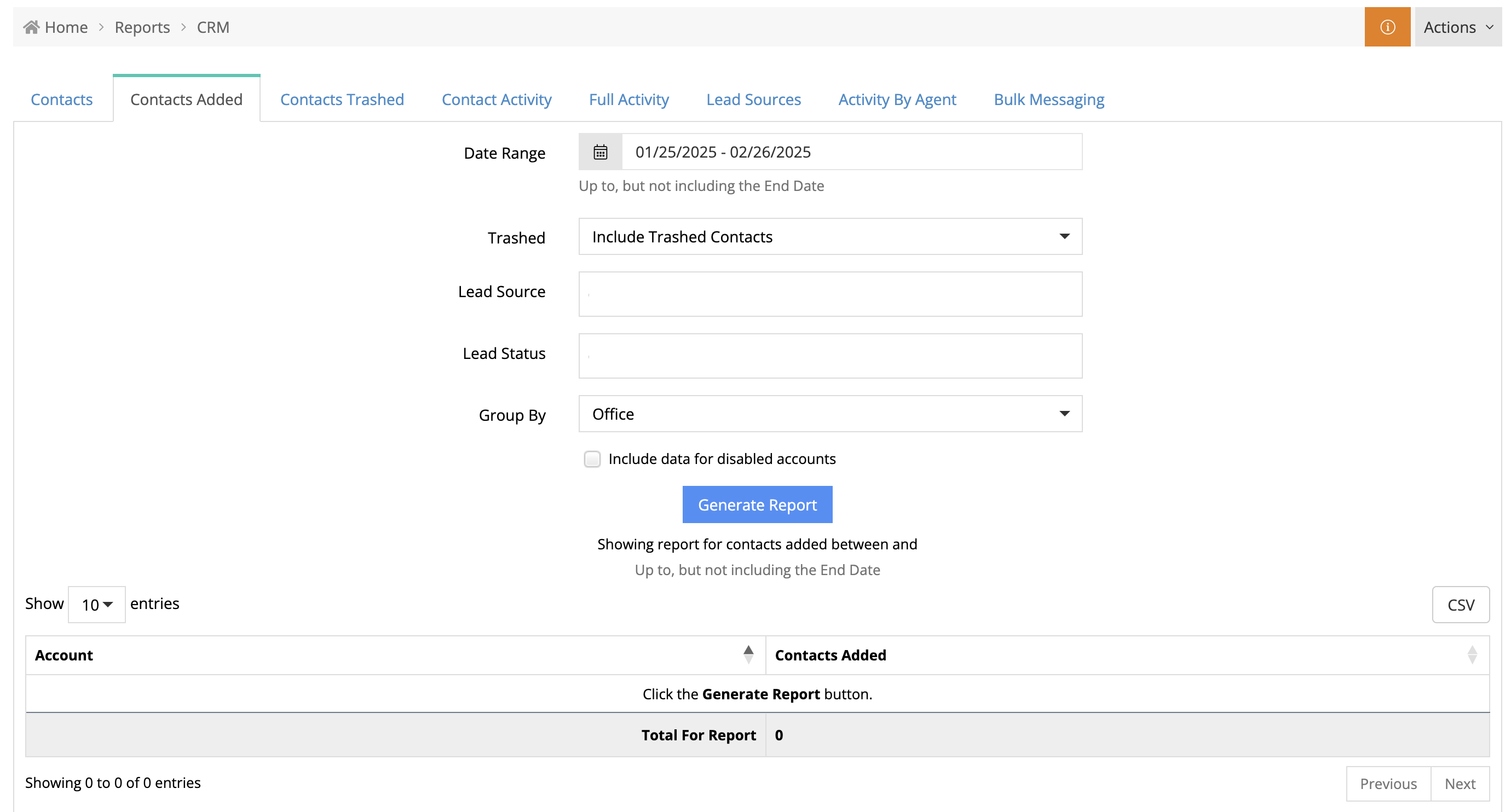Click the orange info icon button

[1387, 27]
